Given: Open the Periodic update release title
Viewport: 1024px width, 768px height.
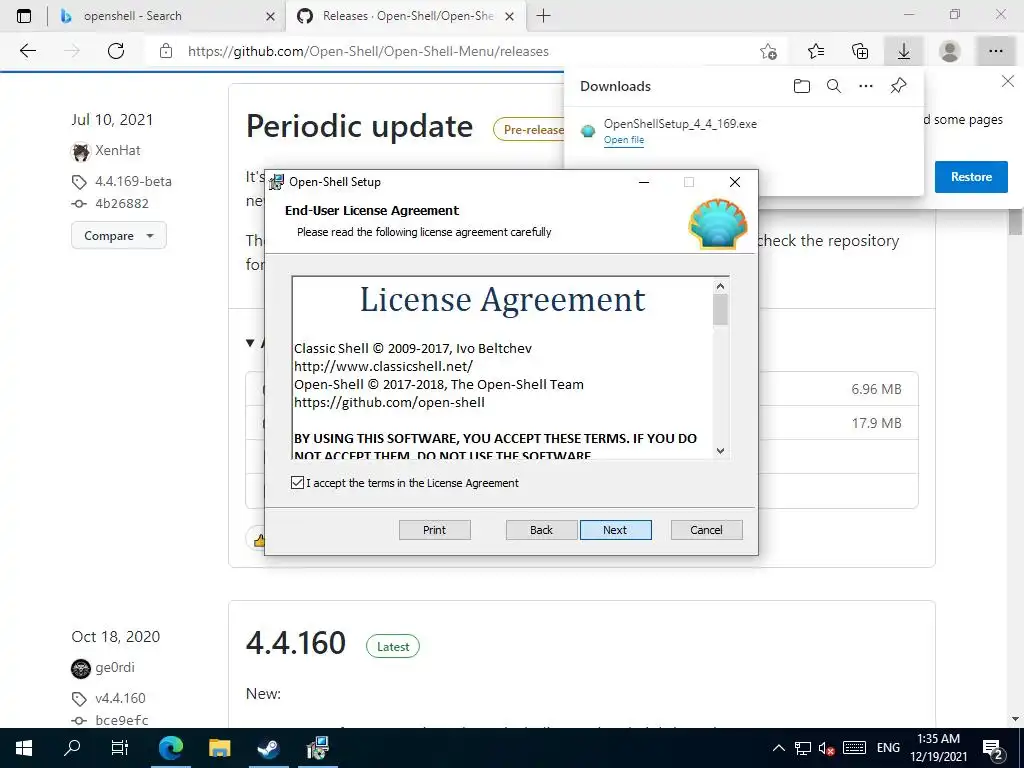Looking at the screenshot, I should [359, 126].
